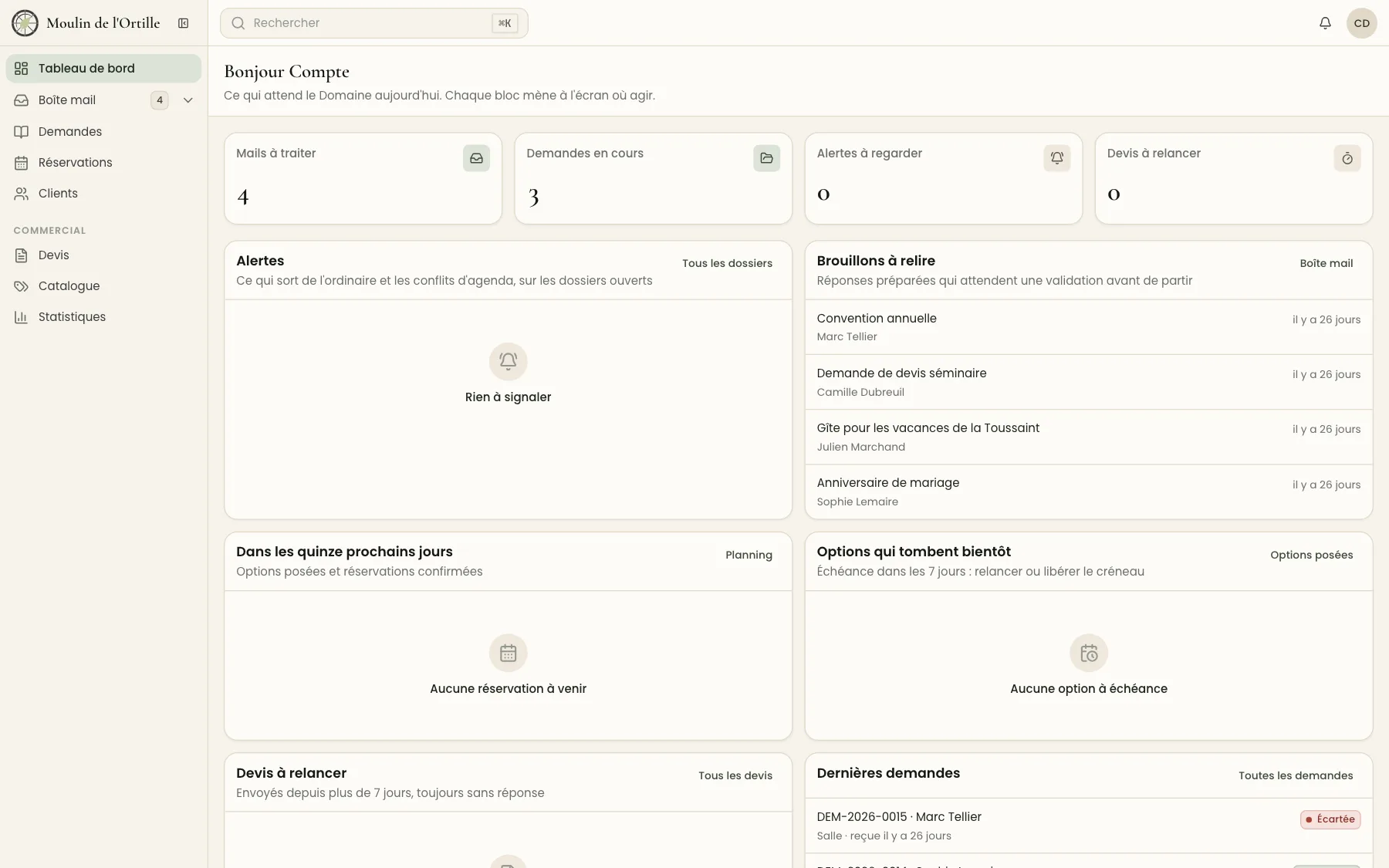The width and height of the screenshot is (1389, 868).
Task: Click the Moulin de l'Ortille logo icon
Action: (25, 23)
